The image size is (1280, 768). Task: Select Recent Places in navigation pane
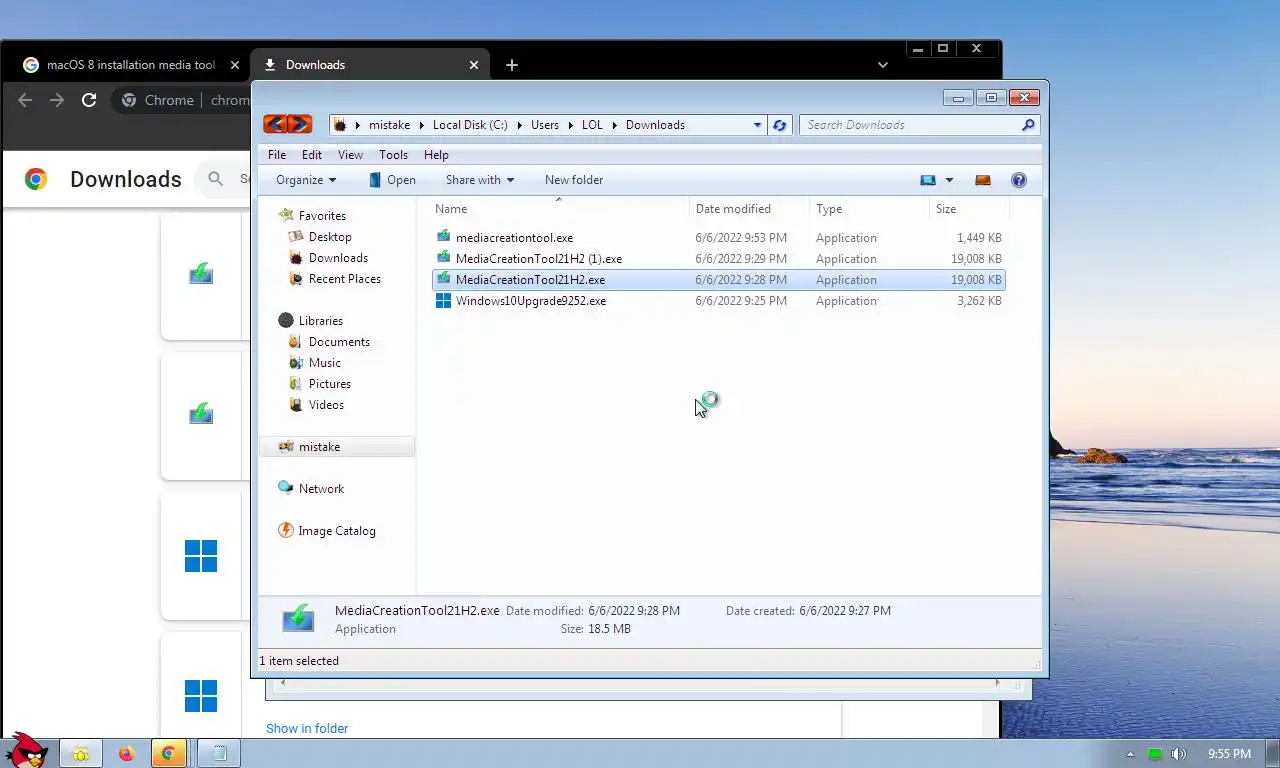click(x=345, y=279)
